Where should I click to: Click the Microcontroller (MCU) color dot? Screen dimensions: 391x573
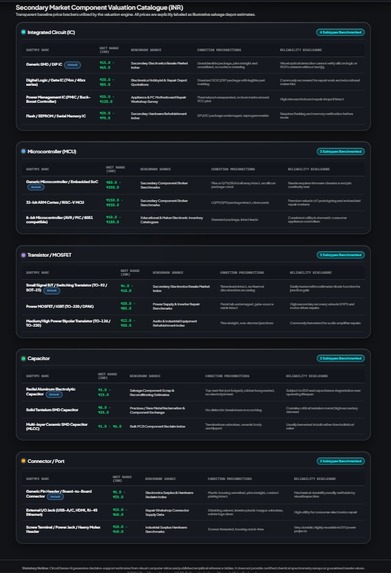[x=23, y=151]
